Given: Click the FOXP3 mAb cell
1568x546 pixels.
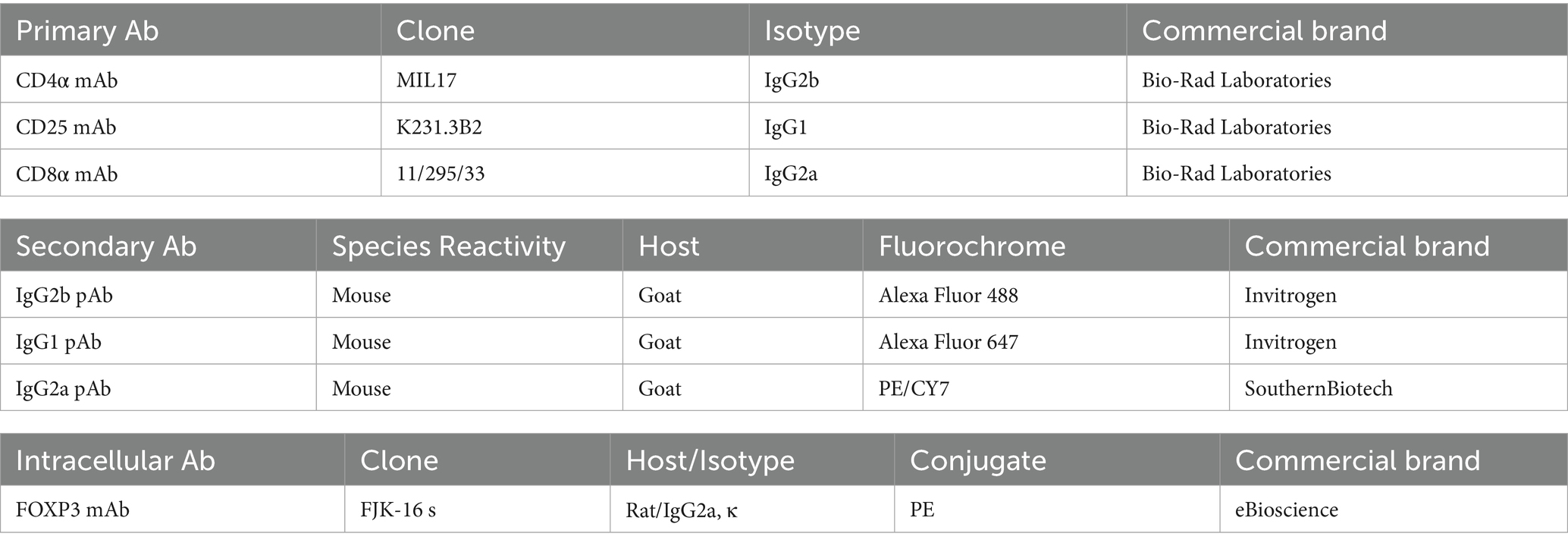Looking at the screenshot, I should (73, 510).
